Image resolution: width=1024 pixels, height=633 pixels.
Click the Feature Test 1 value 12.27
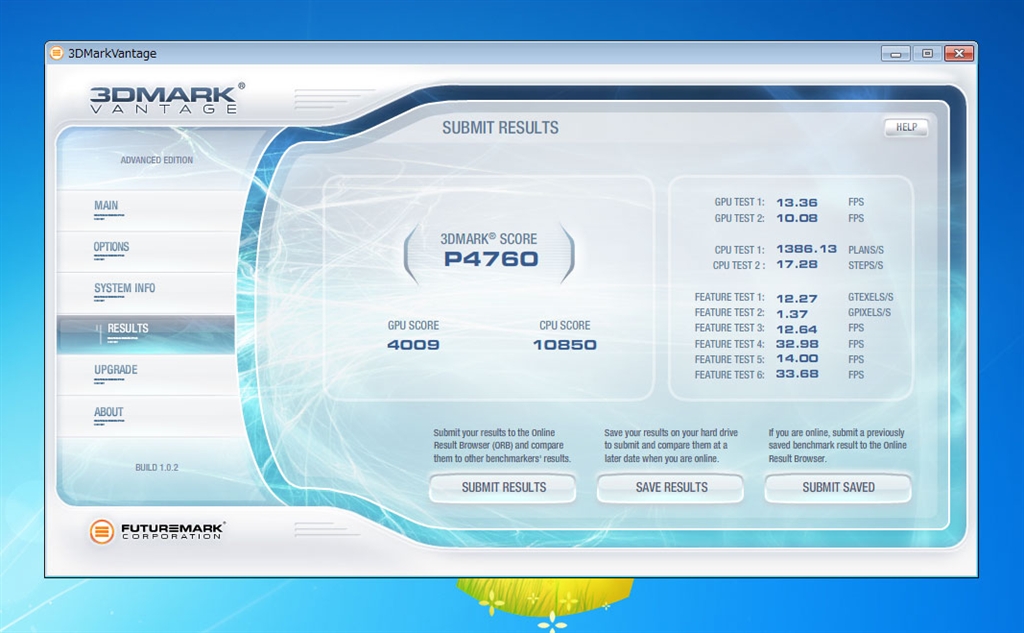(x=797, y=299)
